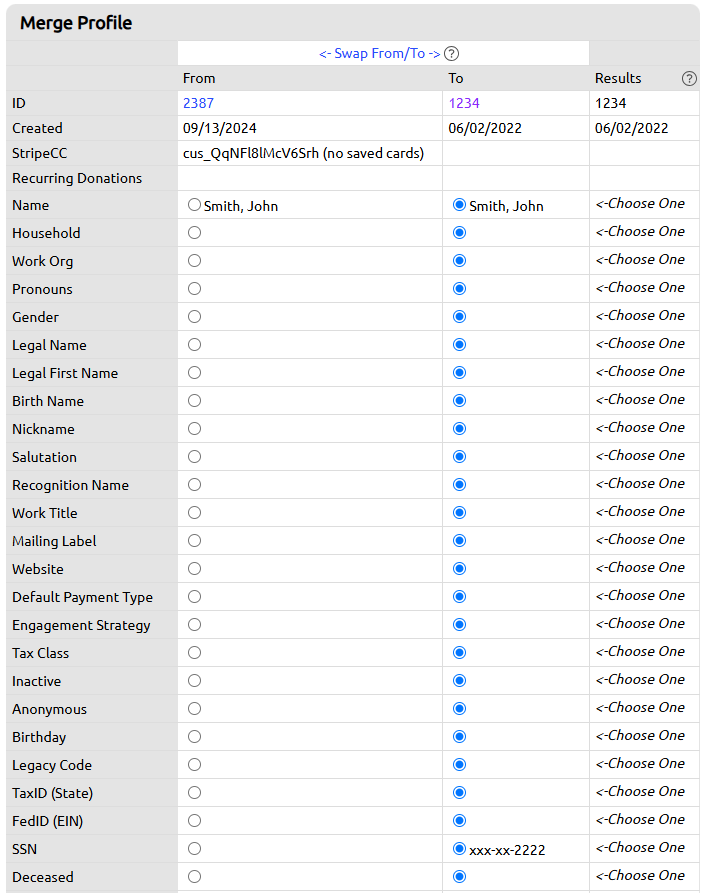Select From radio for Pronouns
The width and height of the screenshot is (706, 893).
click(195, 288)
